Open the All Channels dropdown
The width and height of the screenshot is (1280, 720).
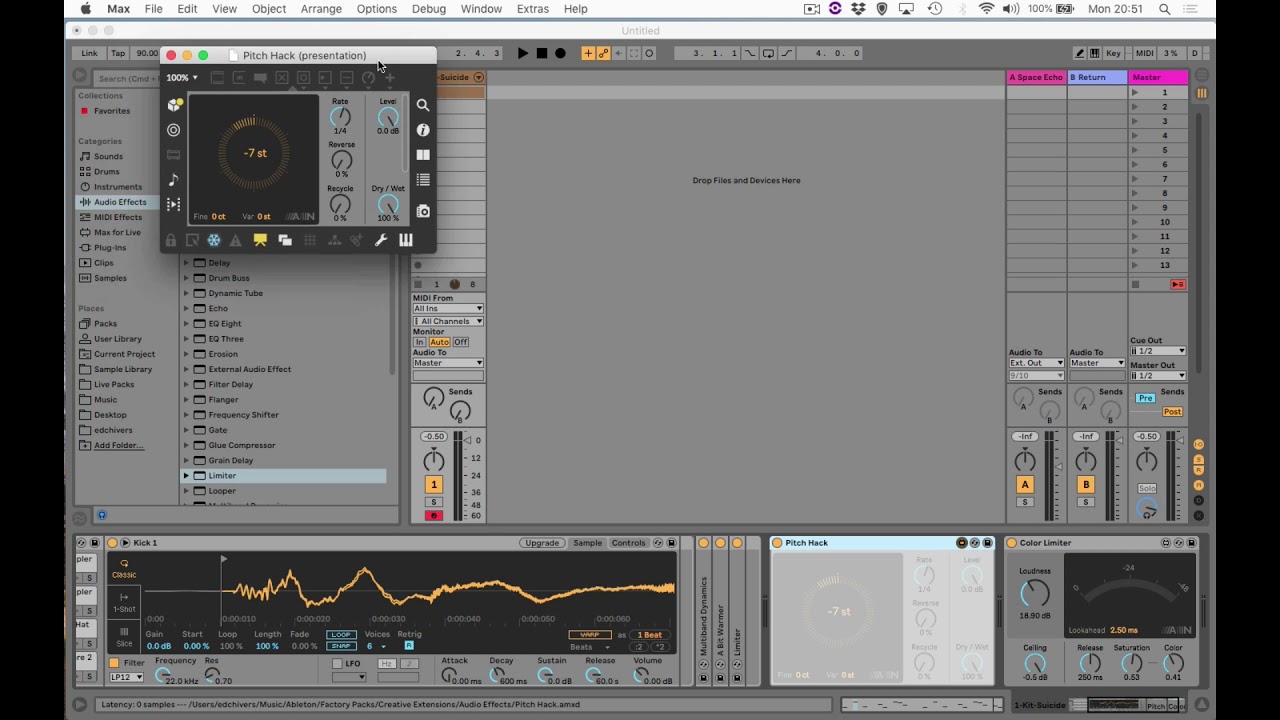(448, 321)
